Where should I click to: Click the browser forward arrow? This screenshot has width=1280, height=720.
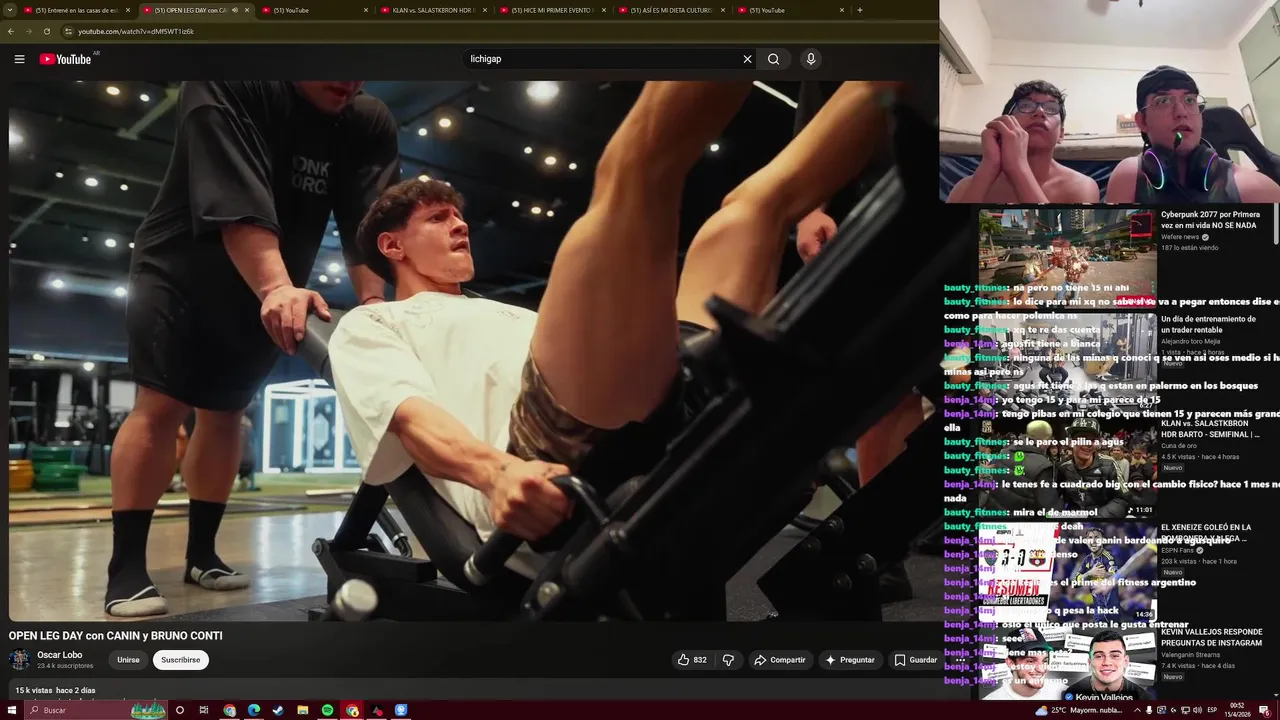click(x=28, y=31)
